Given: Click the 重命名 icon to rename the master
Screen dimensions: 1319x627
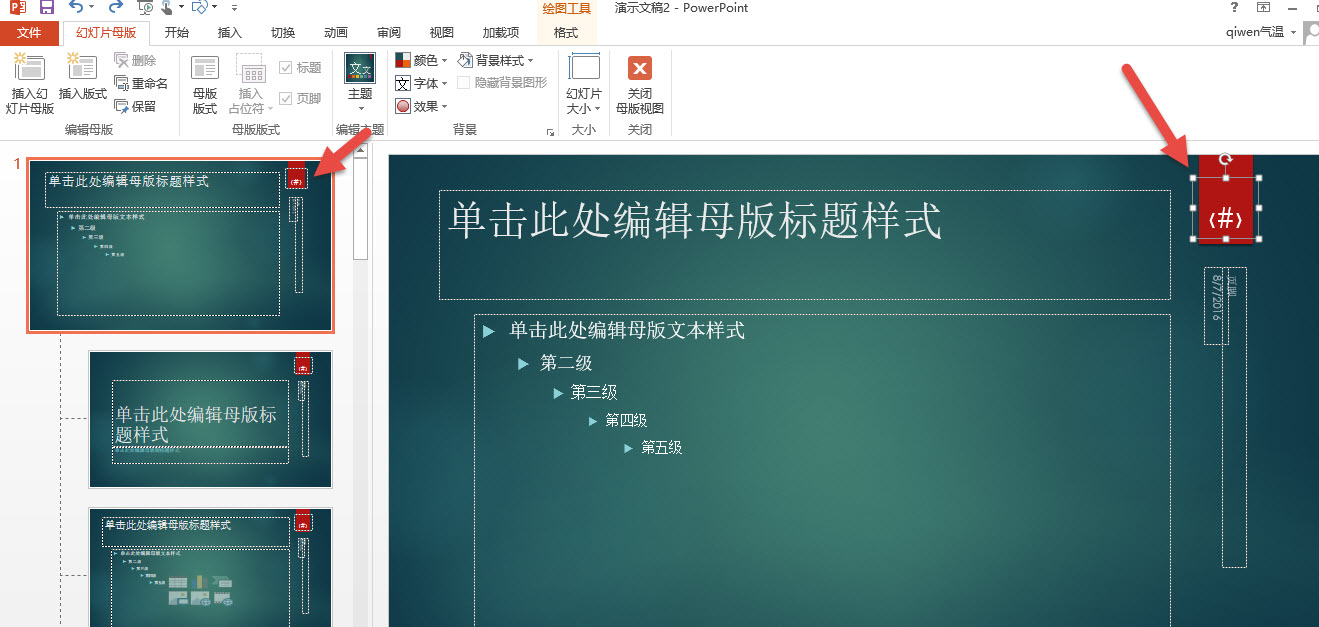Looking at the screenshot, I should click(142, 82).
